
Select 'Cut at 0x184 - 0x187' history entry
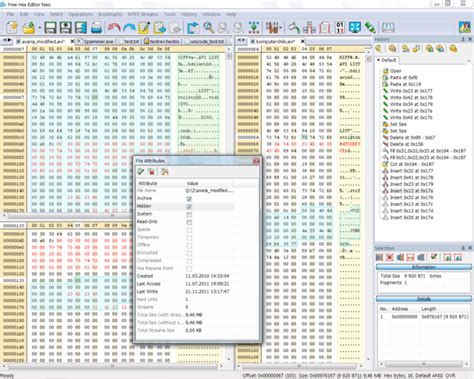pos(412,164)
